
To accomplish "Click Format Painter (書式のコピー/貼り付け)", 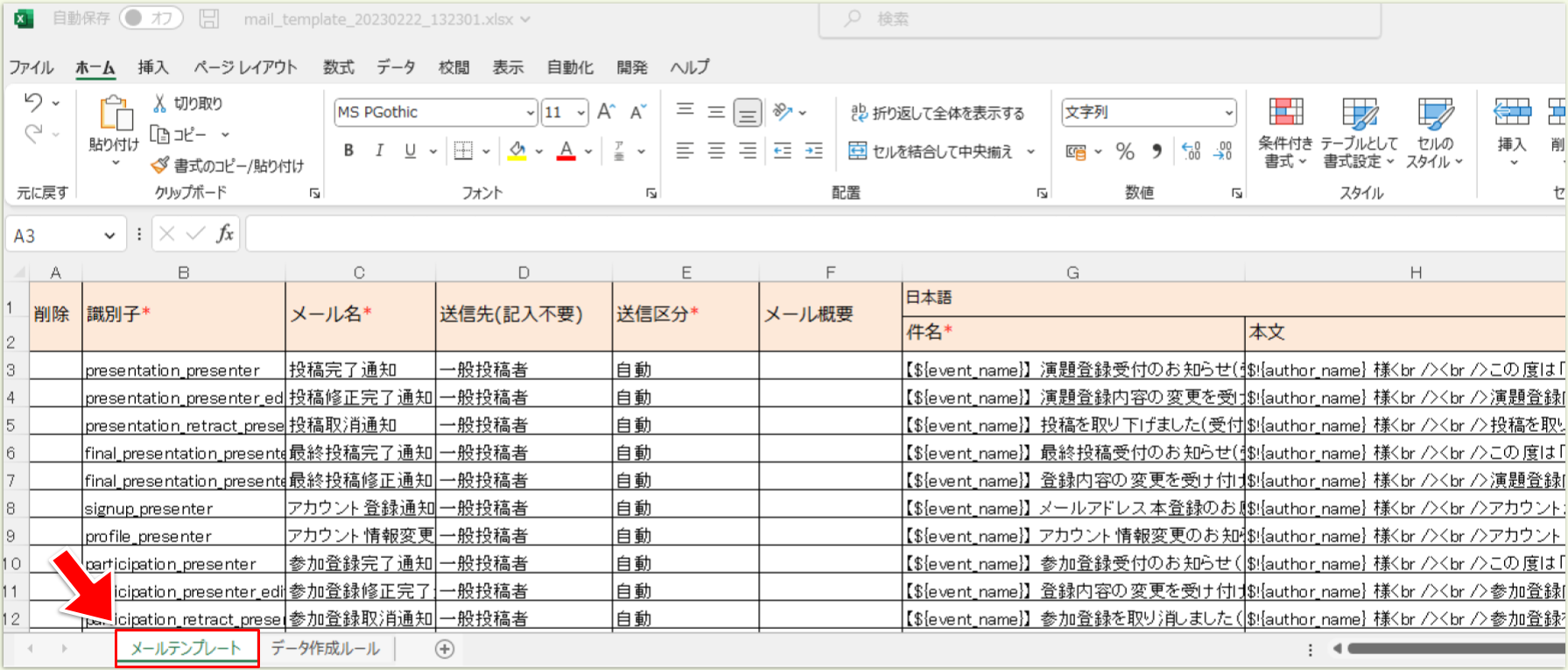I will click(228, 166).
